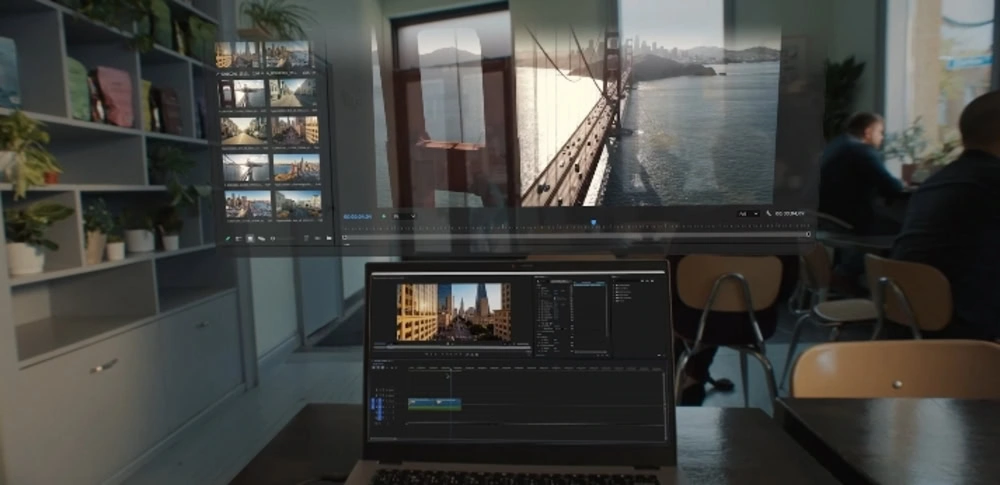Open zoom level dropdown in floating monitor
Image resolution: width=1000 pixels, height=485 pixels.
403,215
